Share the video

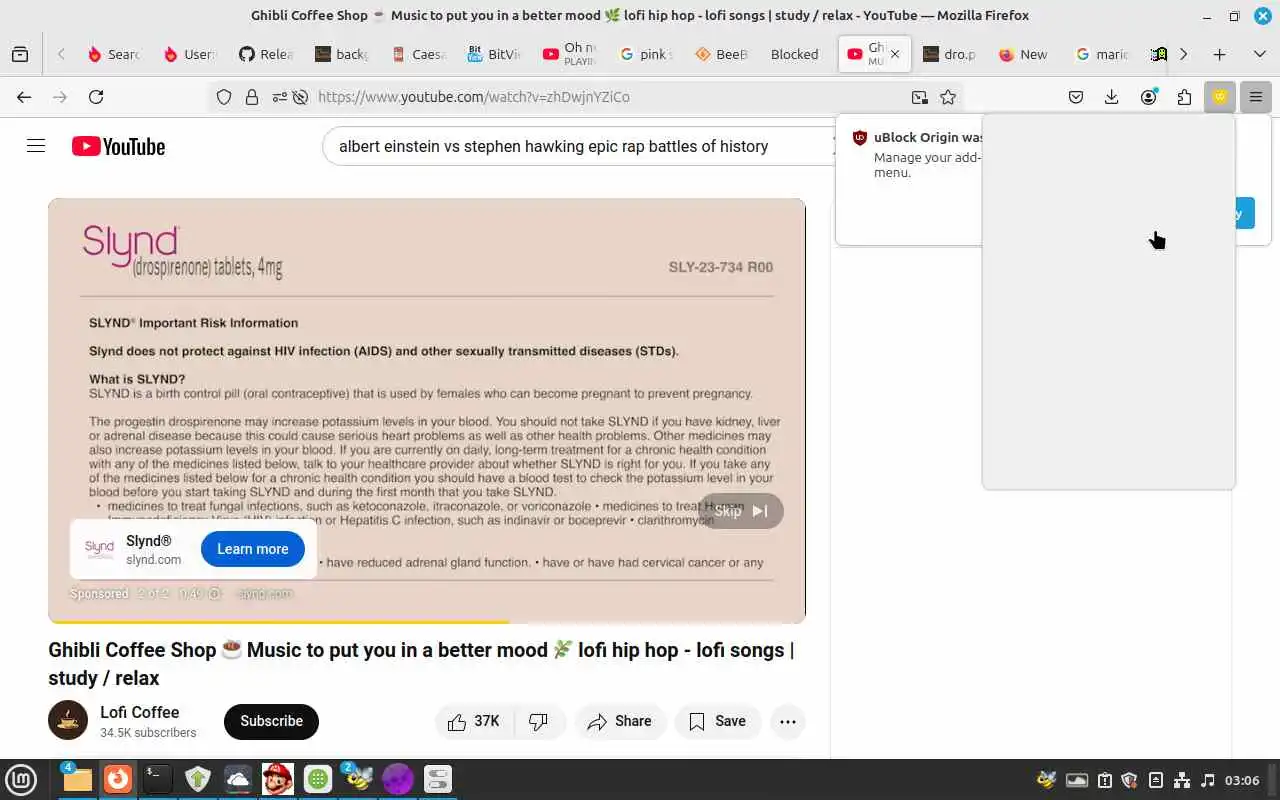pos(620,721)
